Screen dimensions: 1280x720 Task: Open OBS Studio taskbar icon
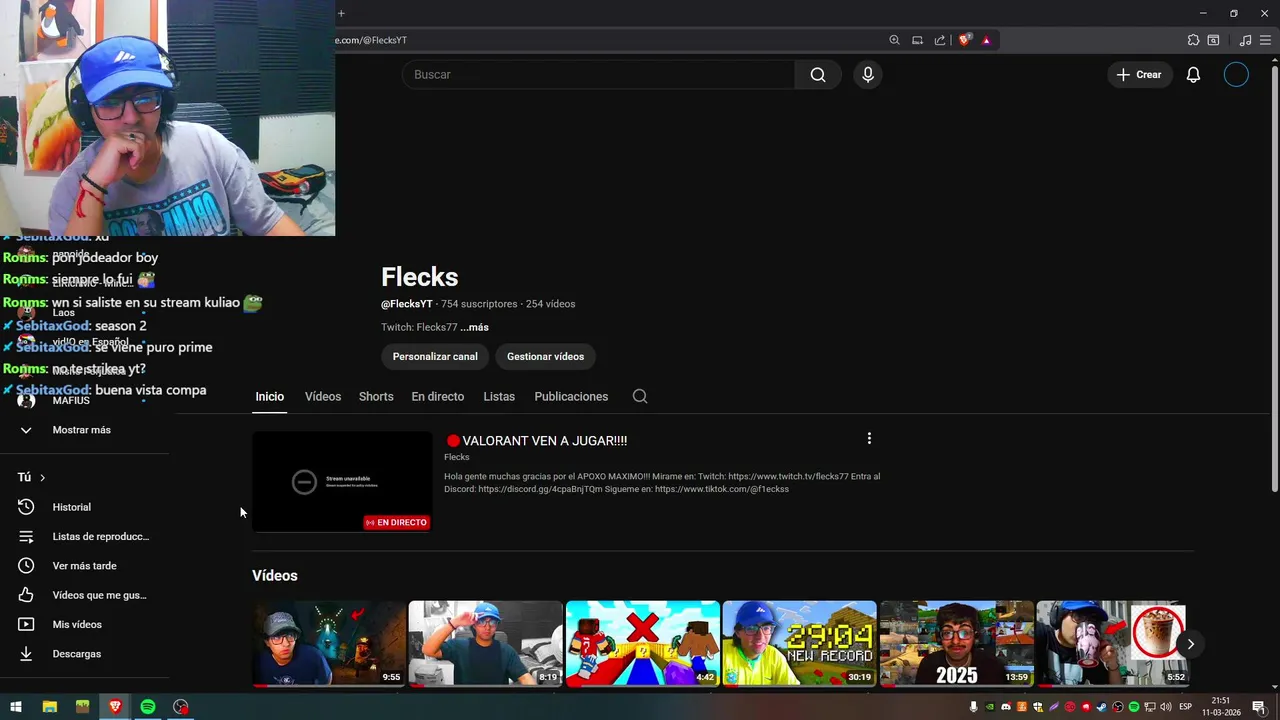click(181, 707)
